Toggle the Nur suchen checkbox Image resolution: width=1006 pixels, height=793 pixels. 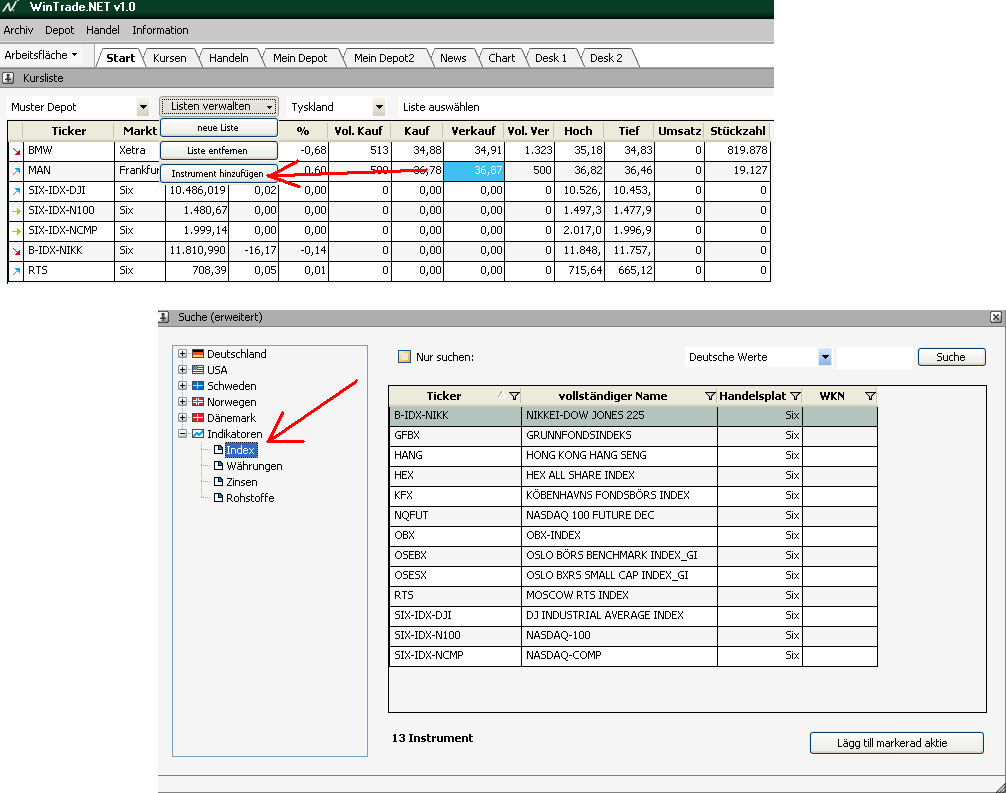[x=405, y=357]
